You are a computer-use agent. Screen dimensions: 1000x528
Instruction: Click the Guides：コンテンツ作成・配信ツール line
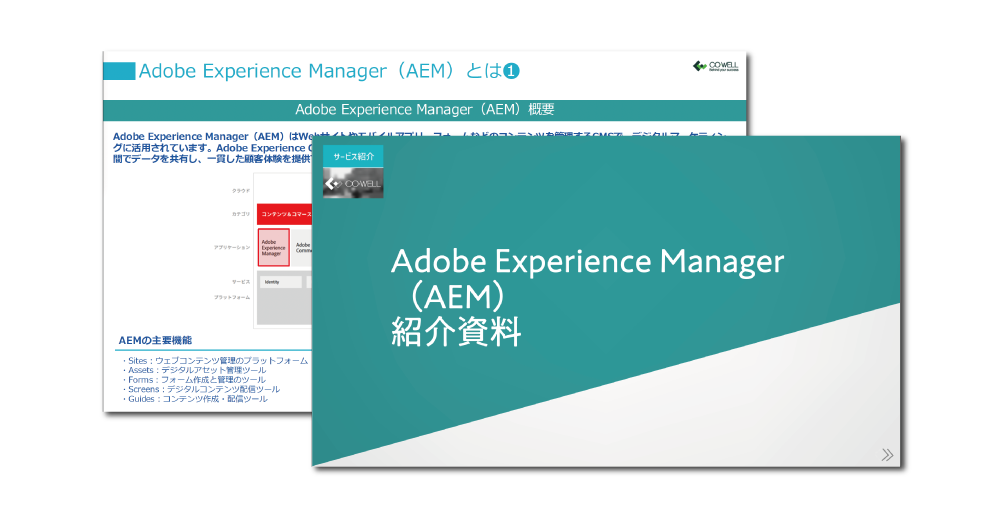click(195, 399)
